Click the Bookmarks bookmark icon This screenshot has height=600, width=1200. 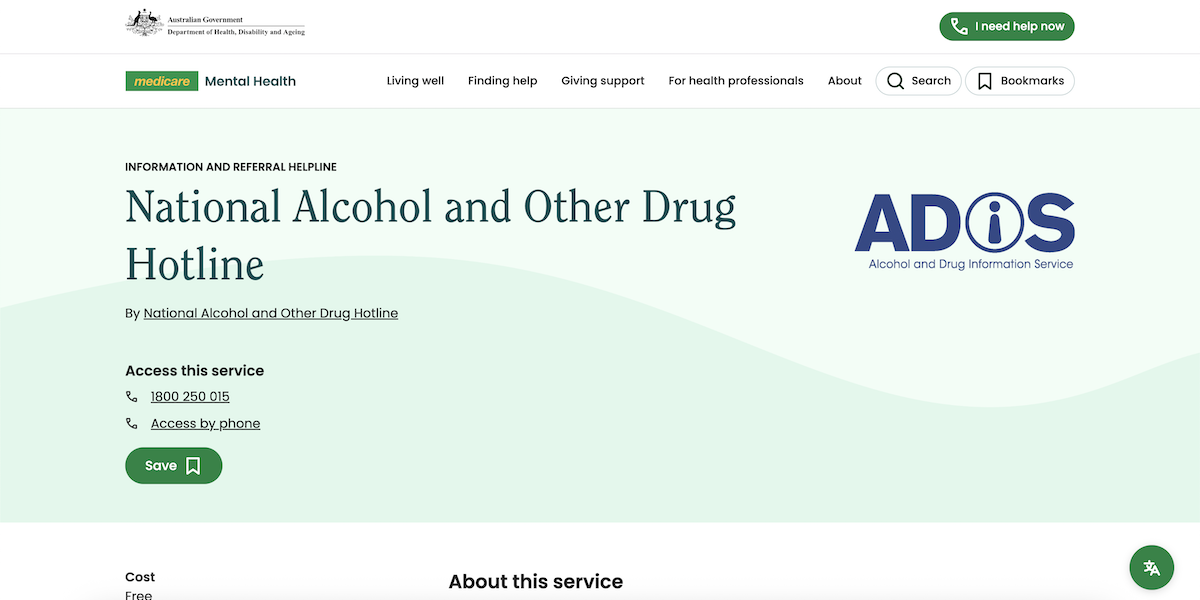click(x=984, y=80)
